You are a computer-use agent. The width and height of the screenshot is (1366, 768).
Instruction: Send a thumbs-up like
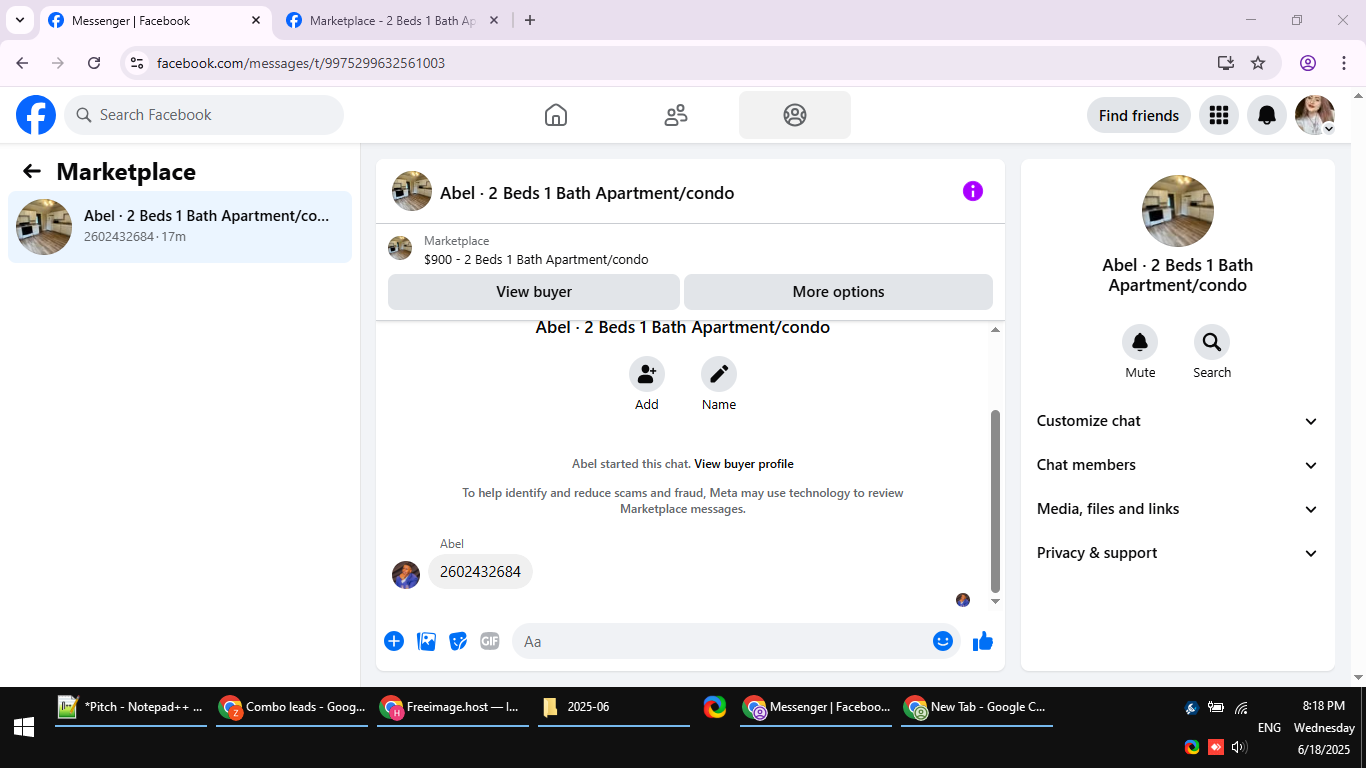tap(983, 641)
